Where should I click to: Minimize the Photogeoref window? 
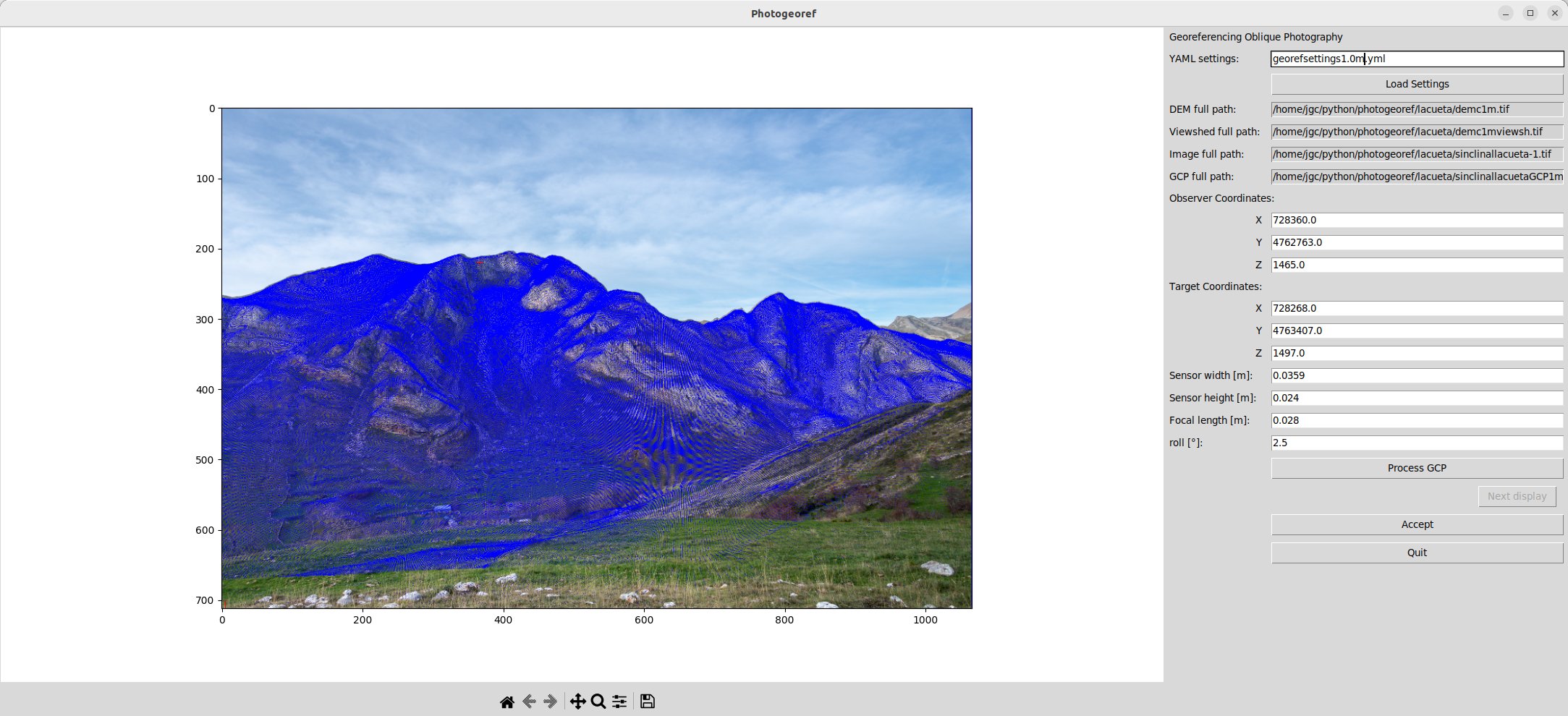click(x=1506, y=13)
